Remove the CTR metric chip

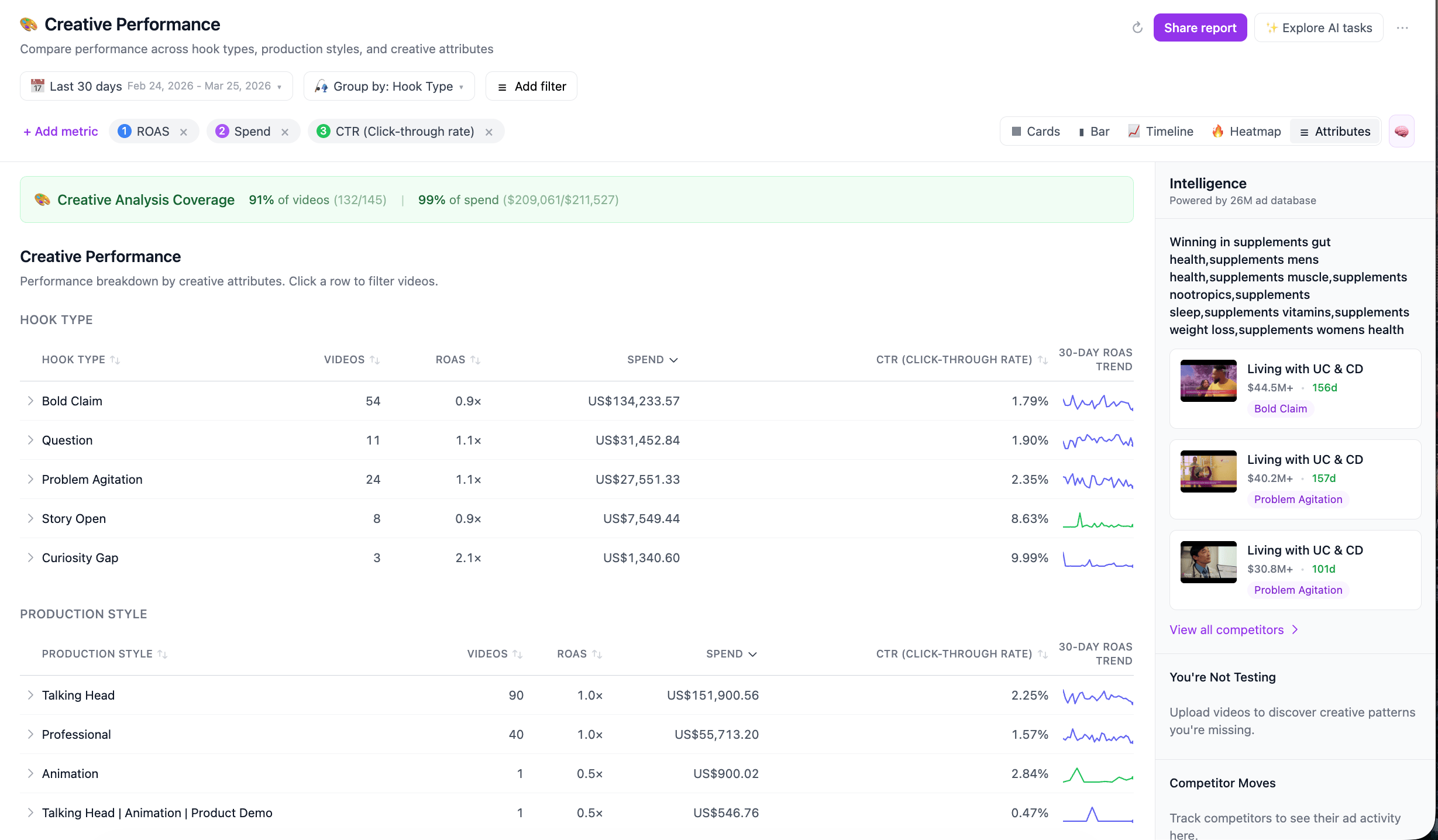489,132
